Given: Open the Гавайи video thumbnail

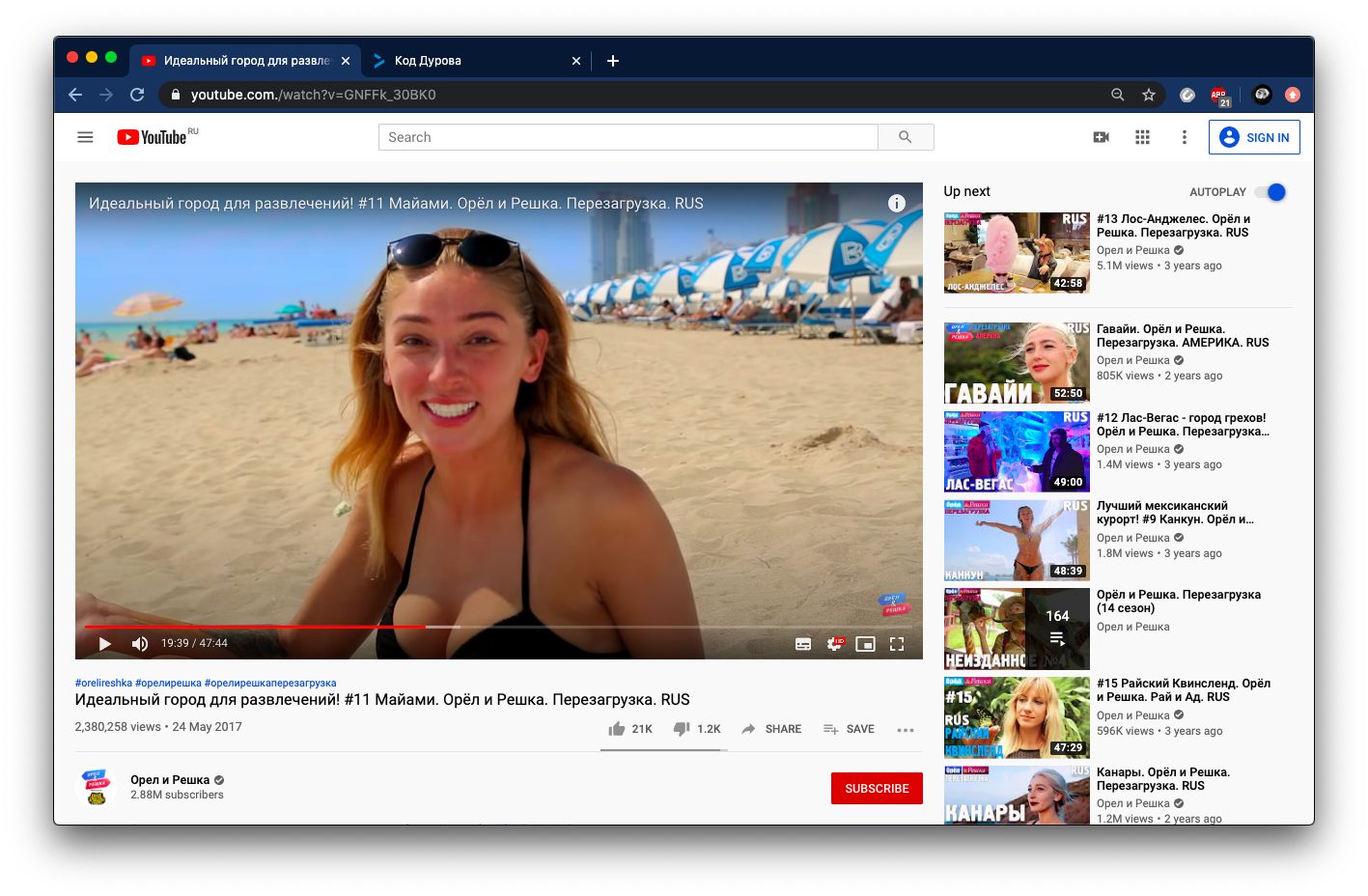Looking at the screenshot, I should click(1017, 363).
